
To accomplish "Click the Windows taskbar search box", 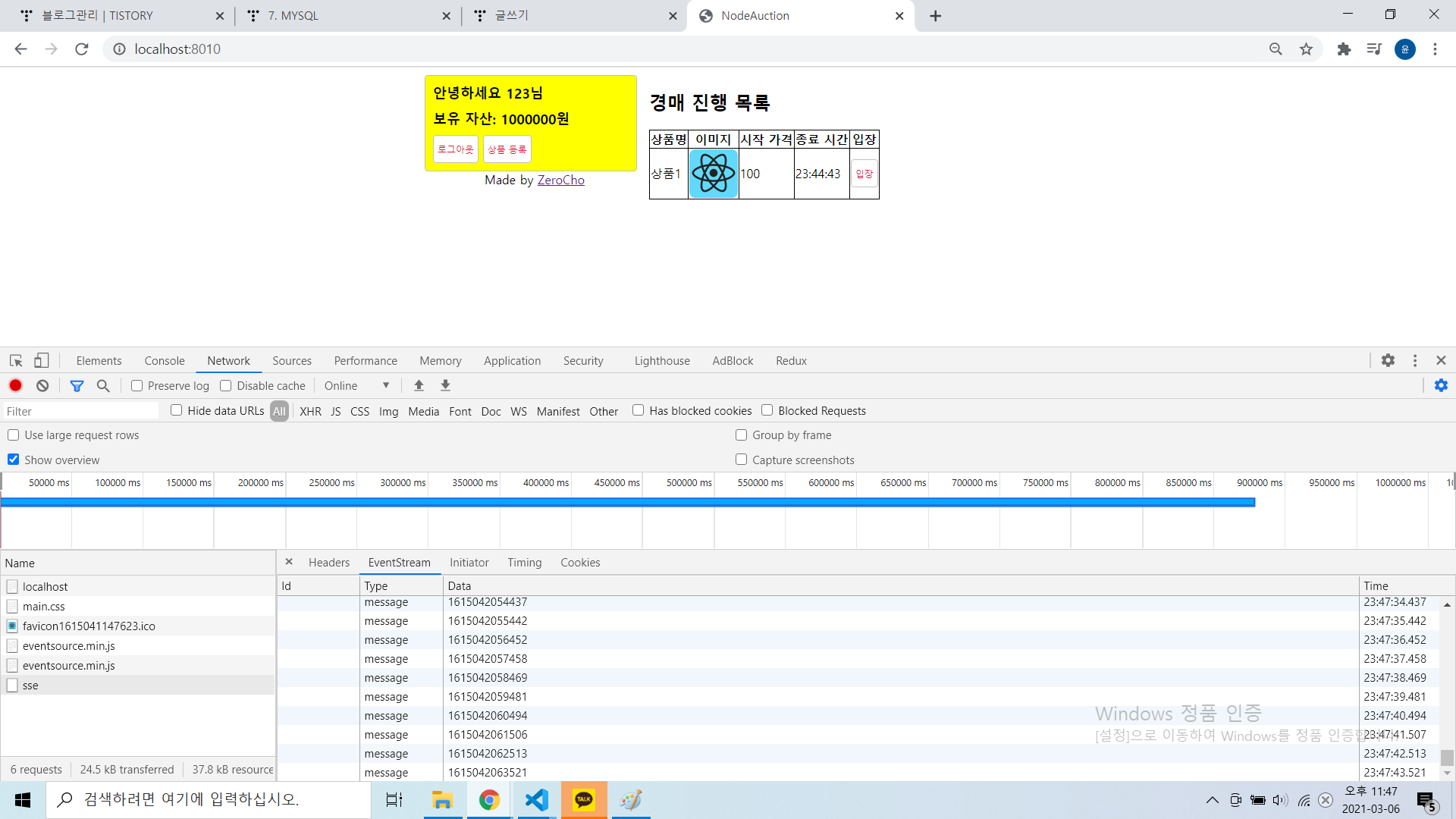I will pyautogui.click(x=209, y=799).
